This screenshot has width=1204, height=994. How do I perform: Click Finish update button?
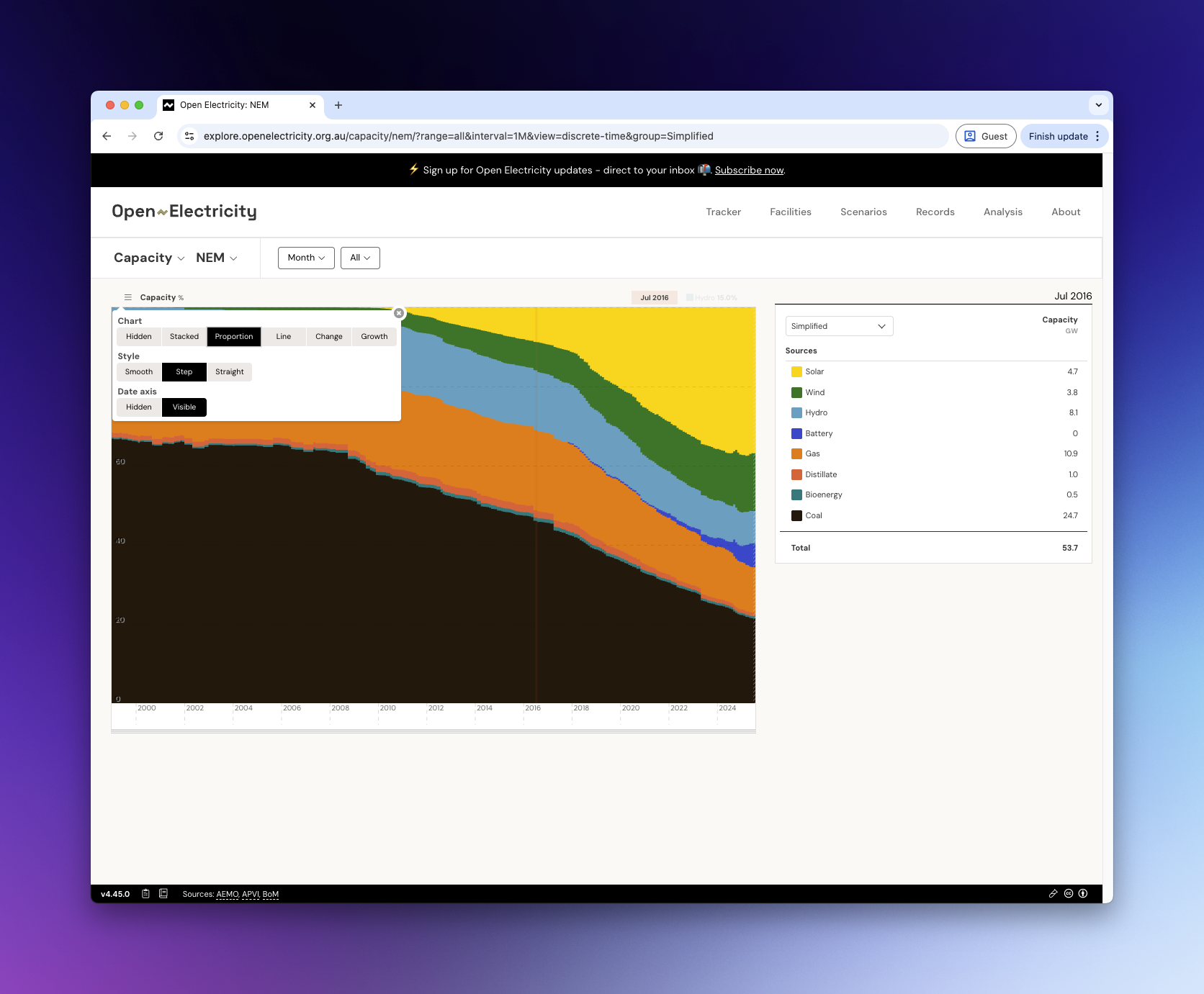[1058, 136]
